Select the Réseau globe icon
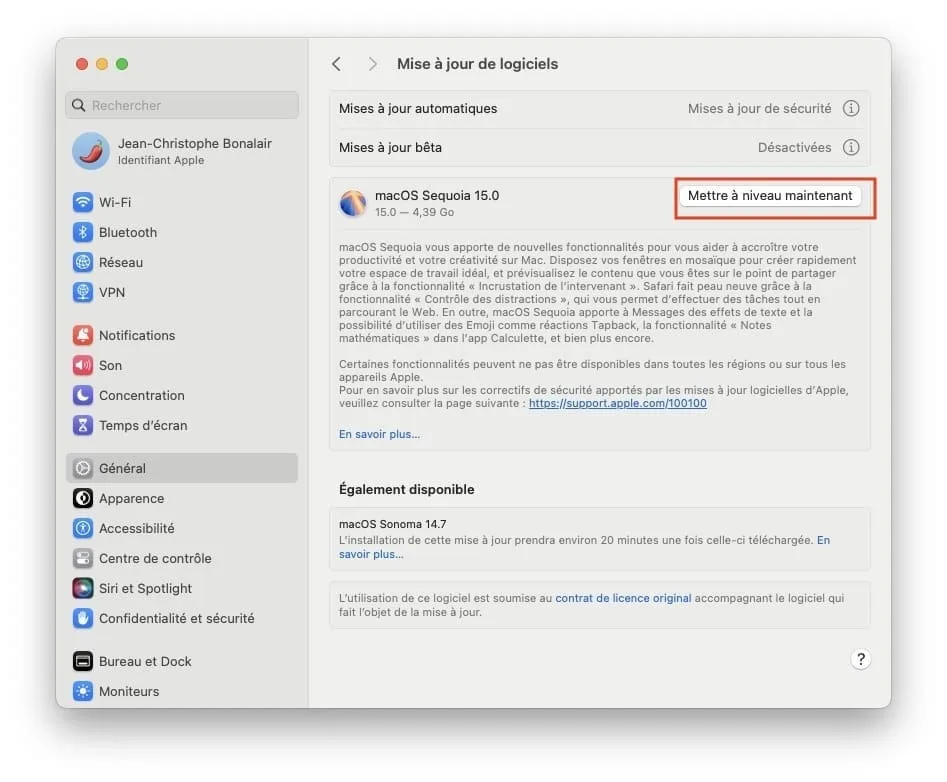This screenshot has height=782, width=947. (83, 262)
